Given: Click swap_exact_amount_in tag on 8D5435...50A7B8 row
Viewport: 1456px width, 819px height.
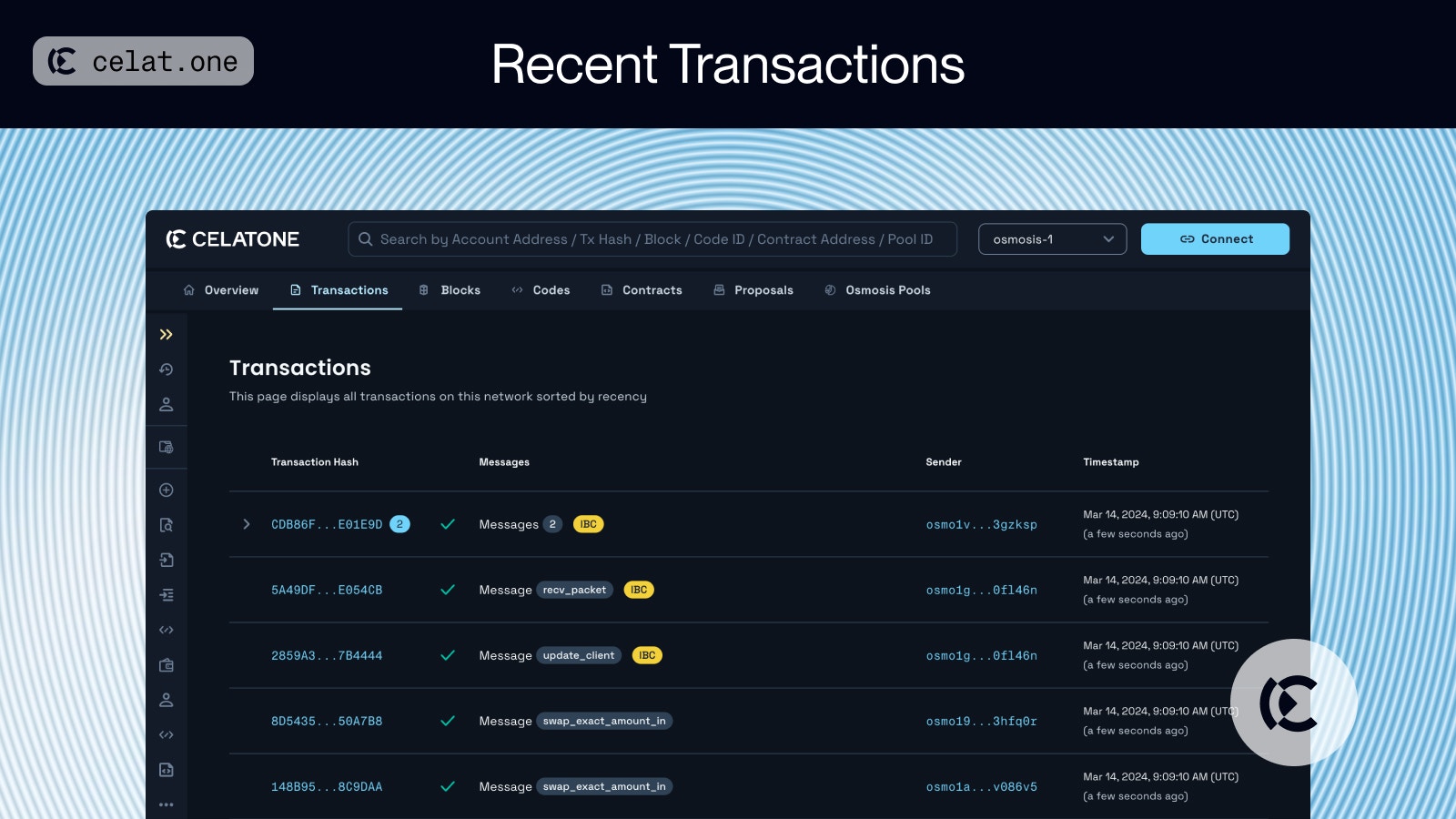Looking at the screenshot, I should pos(604,721).
